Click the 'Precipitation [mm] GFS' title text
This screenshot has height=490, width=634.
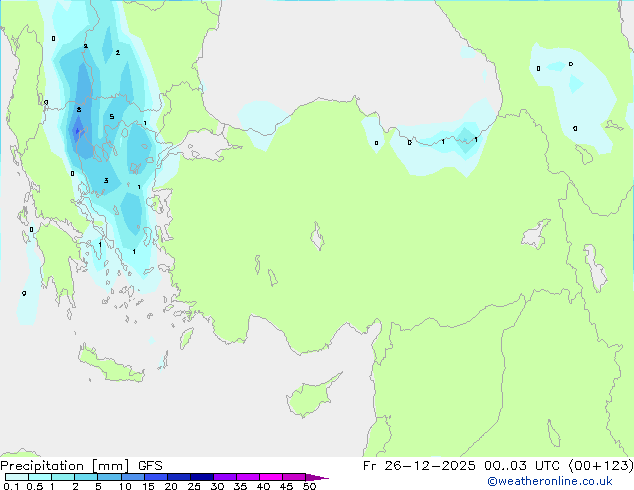point(81,466)
